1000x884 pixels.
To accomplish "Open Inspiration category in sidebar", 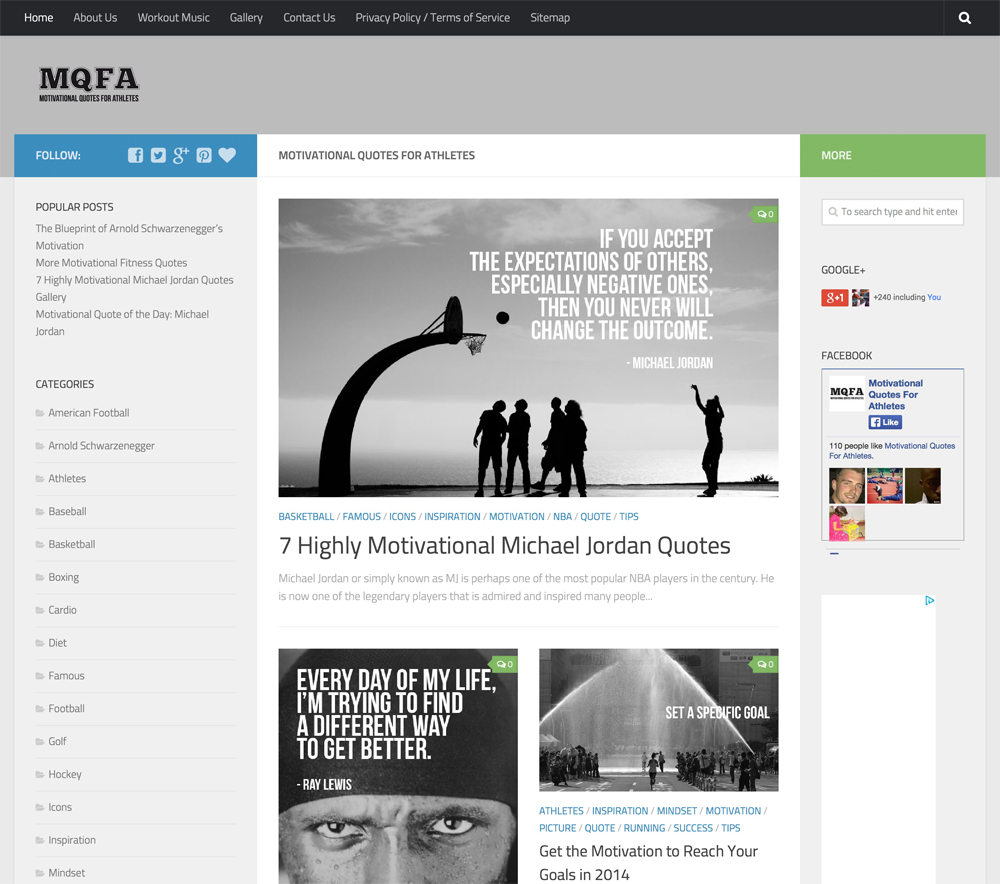I will [72, 840].
